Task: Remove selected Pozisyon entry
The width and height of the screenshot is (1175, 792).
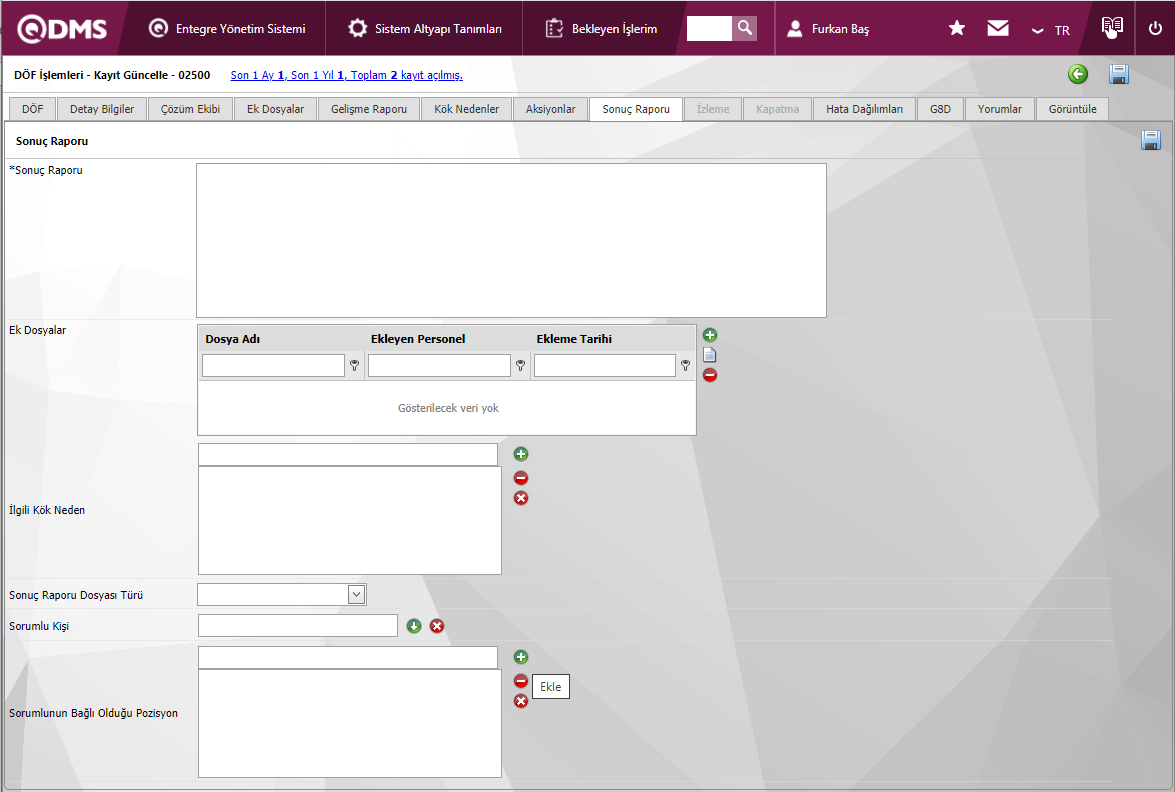Action: click(x=521, y=681)
